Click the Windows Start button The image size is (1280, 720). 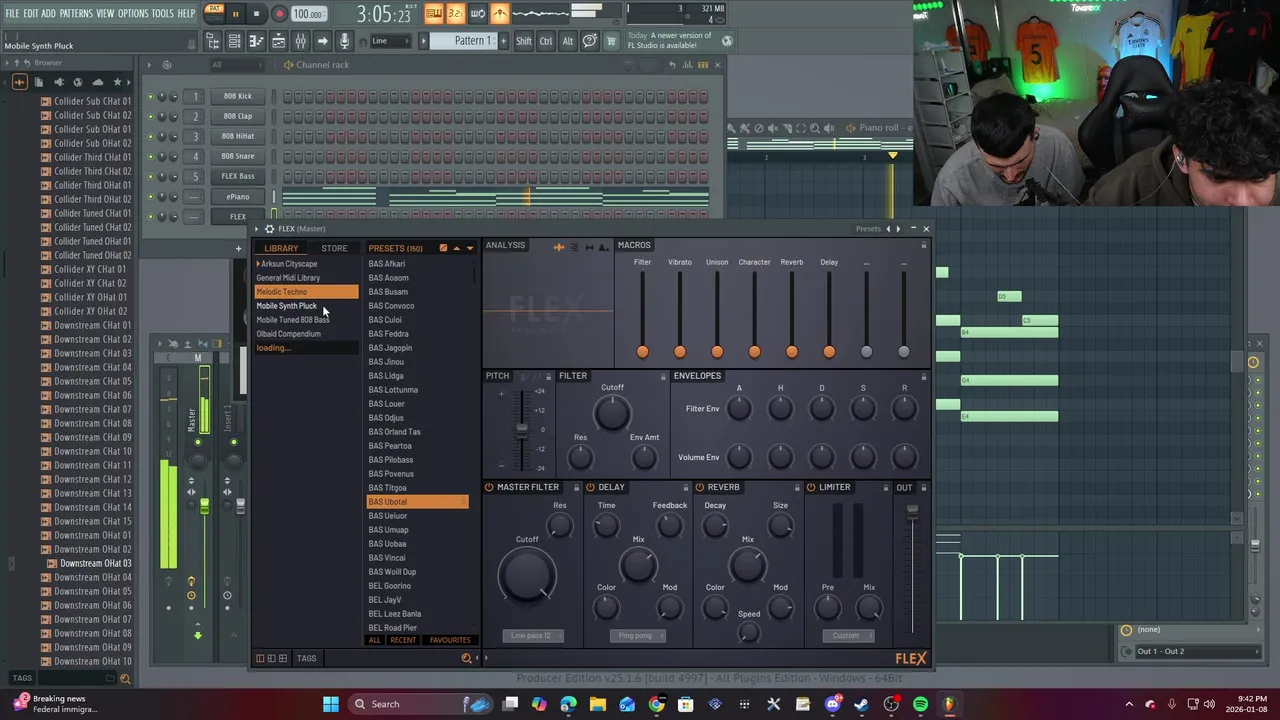(331, 704)
